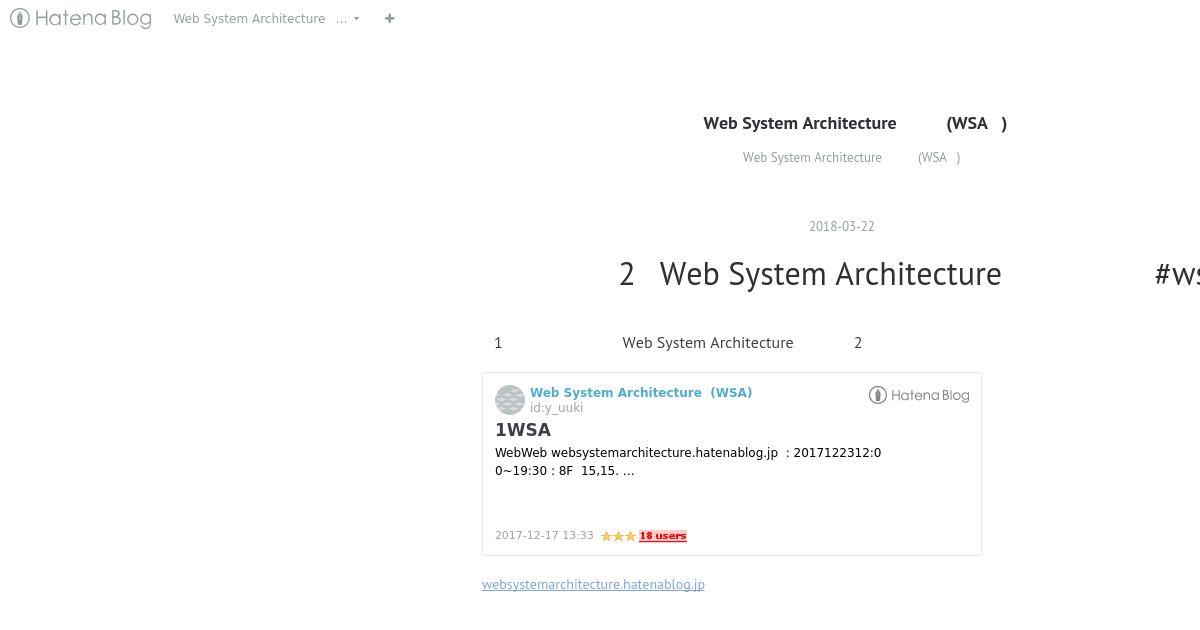Open the bold Web System Architecture (WSA) blog title
The height and width of the screenshot is (630, 1200).
(x=855, y=123)
